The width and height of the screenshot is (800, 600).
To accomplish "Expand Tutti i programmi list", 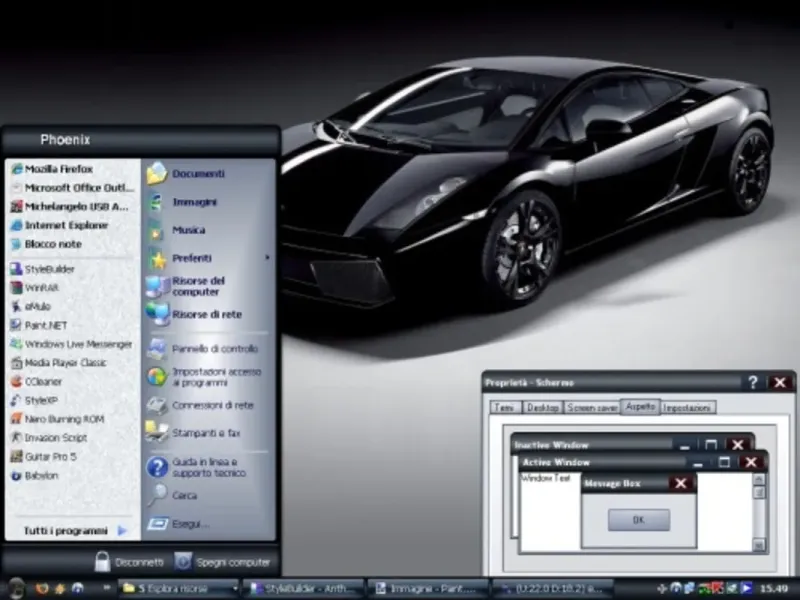I will click(x=75, y=530).
